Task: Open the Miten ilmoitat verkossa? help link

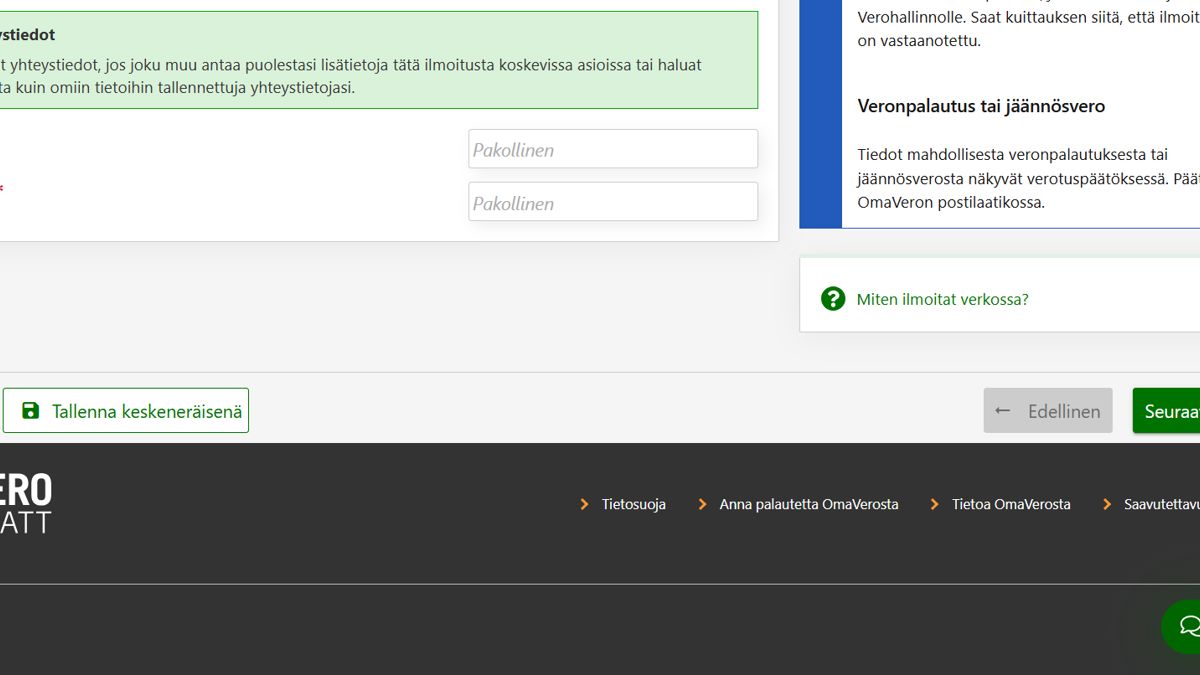Action: click(x=942, y=299)
